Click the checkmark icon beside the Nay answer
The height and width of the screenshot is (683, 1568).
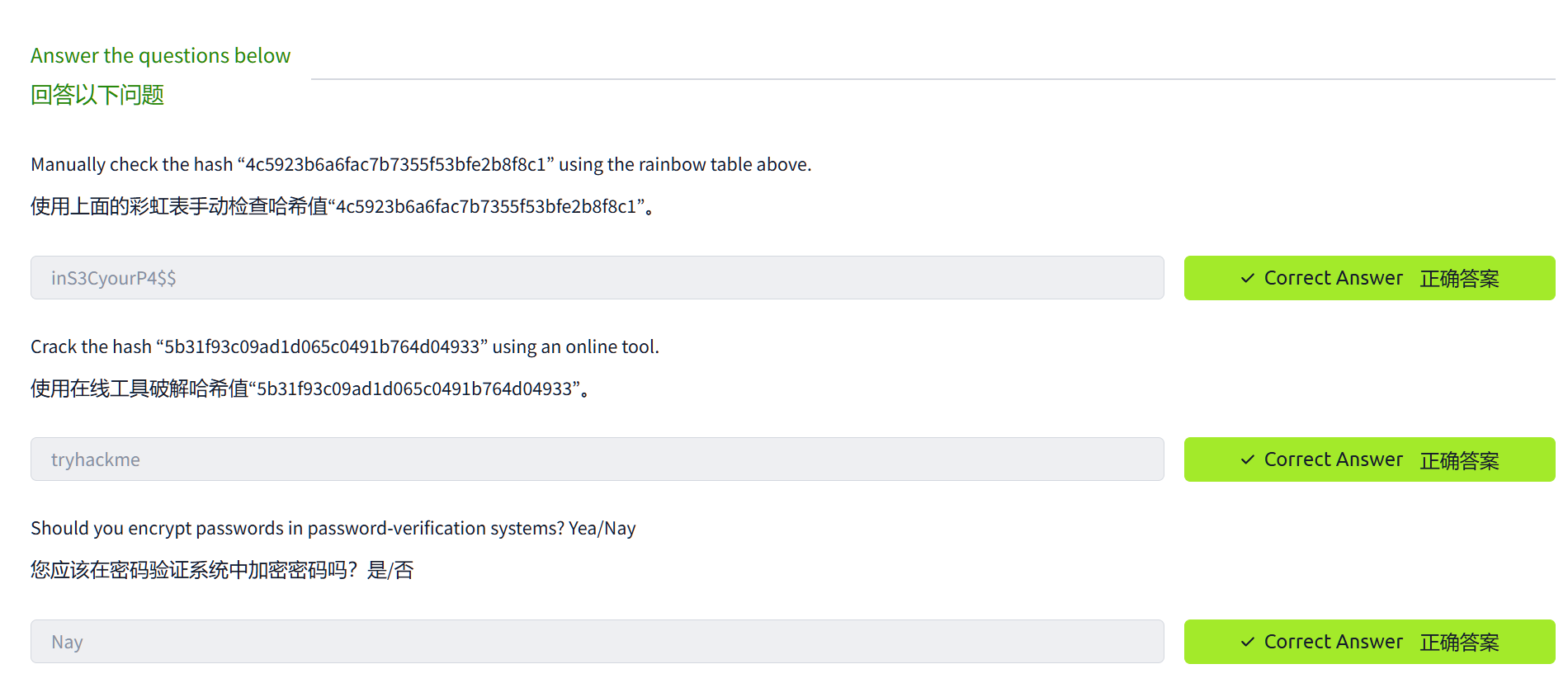coord(1247,642)
